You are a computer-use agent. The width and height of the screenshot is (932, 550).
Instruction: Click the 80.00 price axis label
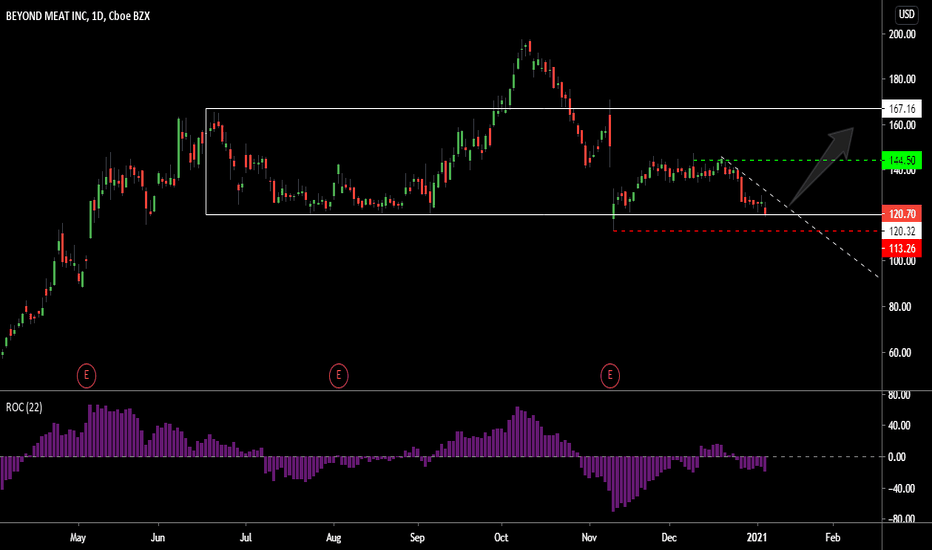pos(902,307)
